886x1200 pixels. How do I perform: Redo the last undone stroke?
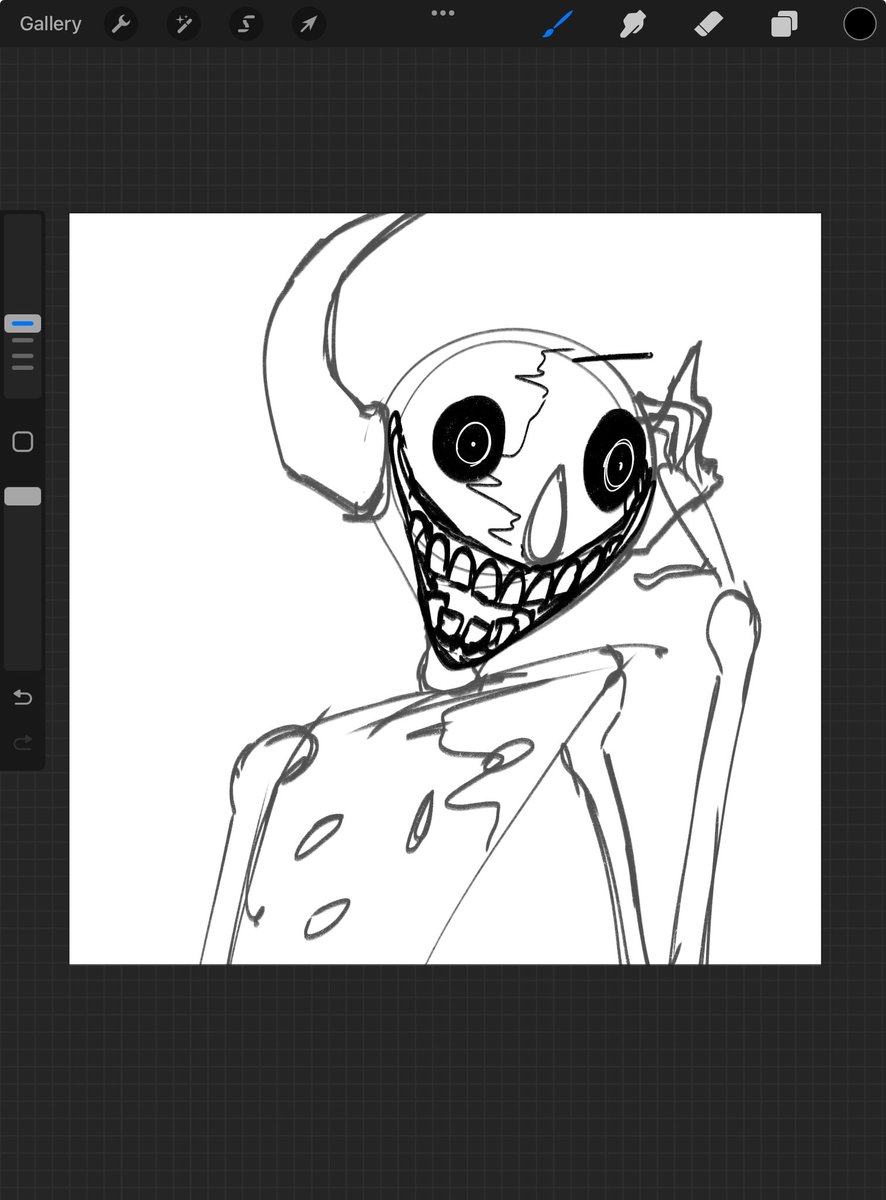(x=22, y=743)
